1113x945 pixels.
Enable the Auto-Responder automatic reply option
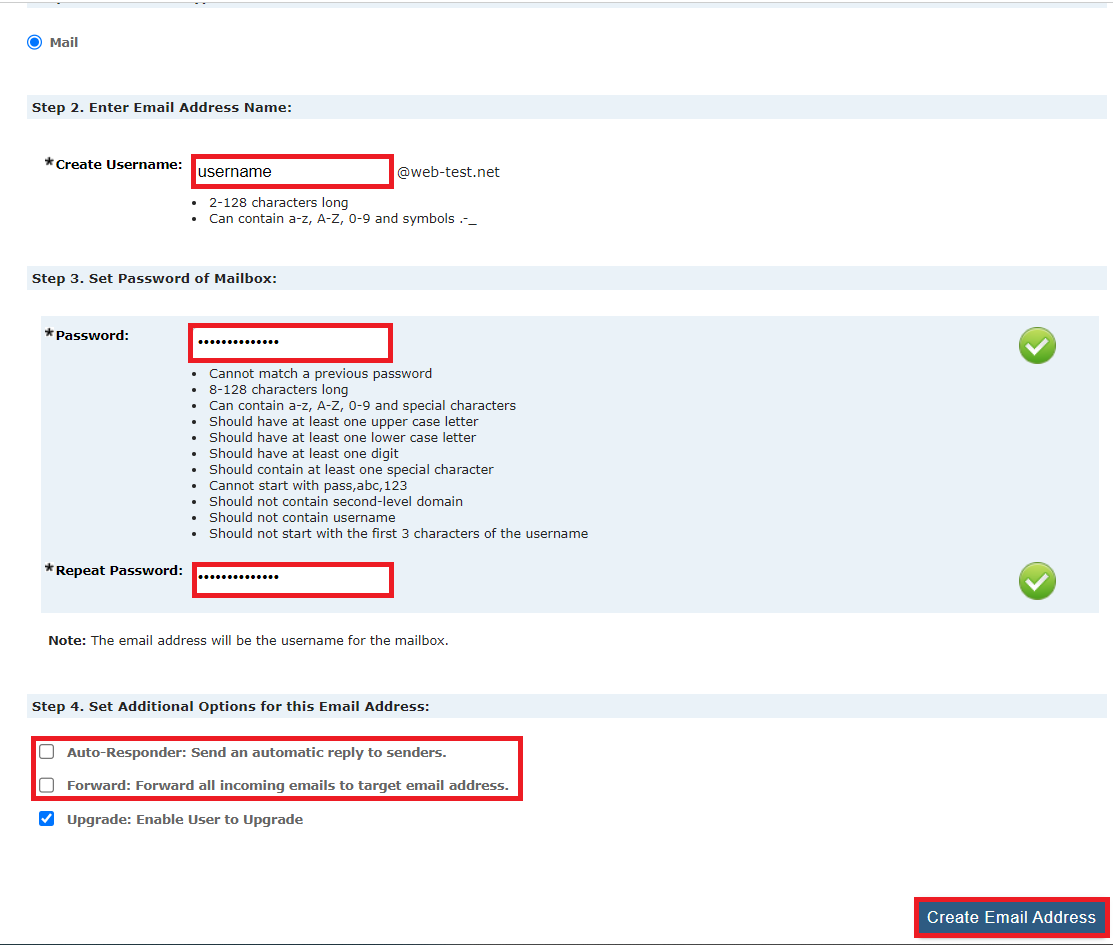coord(46,750)
